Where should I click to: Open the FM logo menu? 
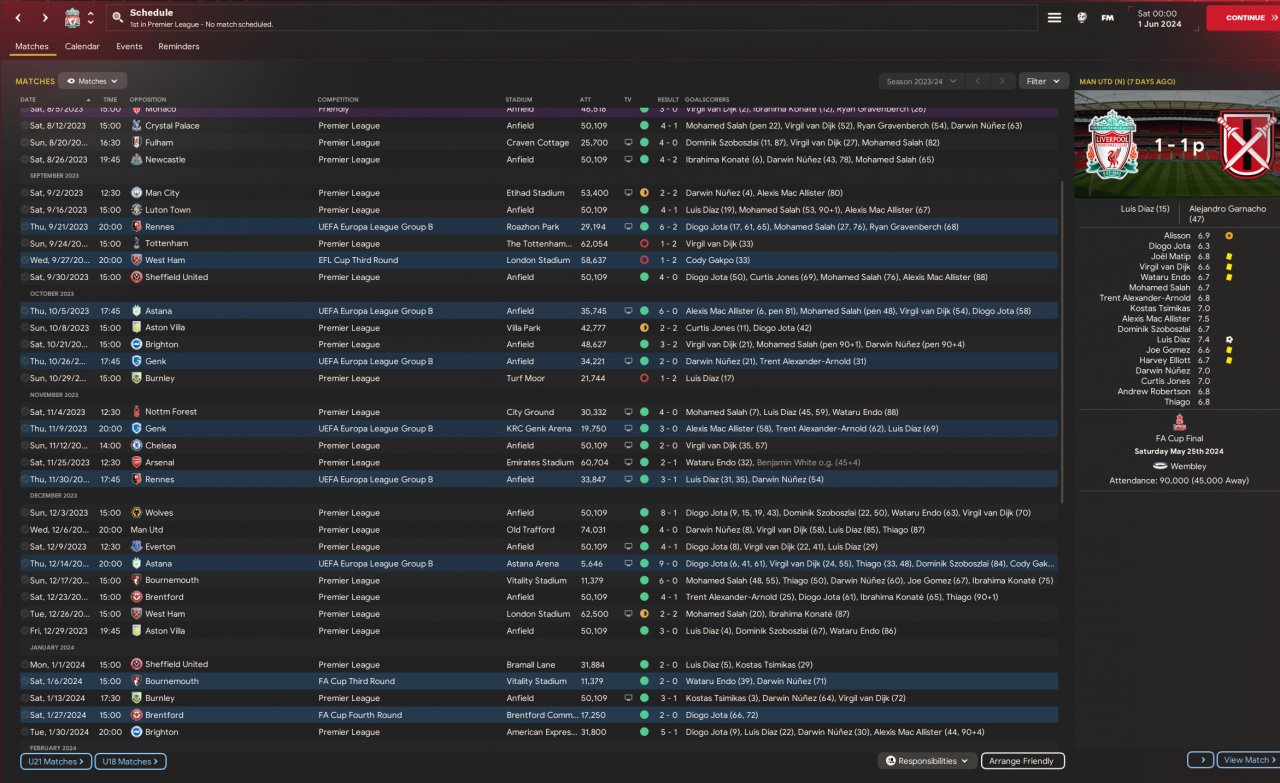(1108, 18)
